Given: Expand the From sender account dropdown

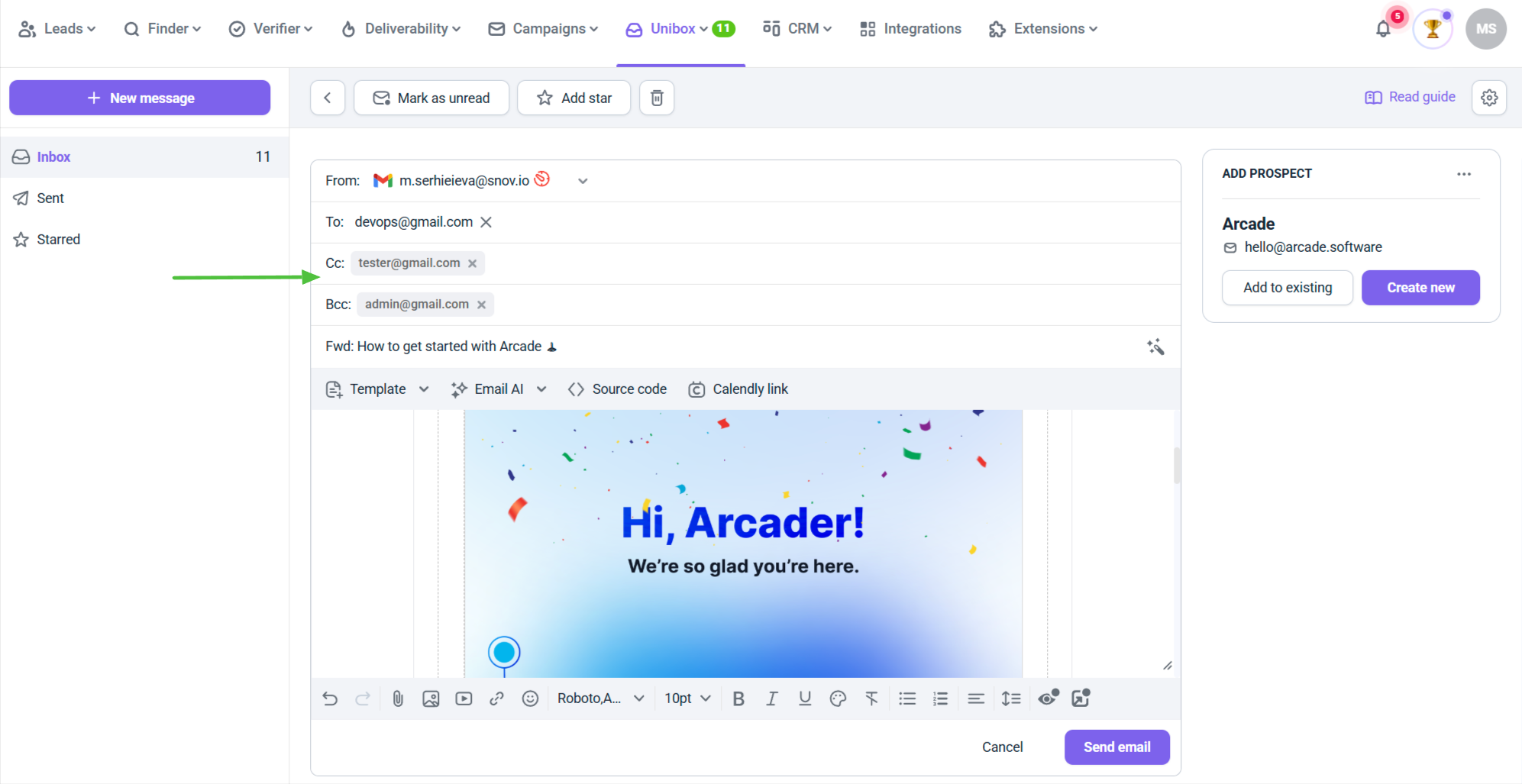Looking at the screenshot, I should coord(583,181).
